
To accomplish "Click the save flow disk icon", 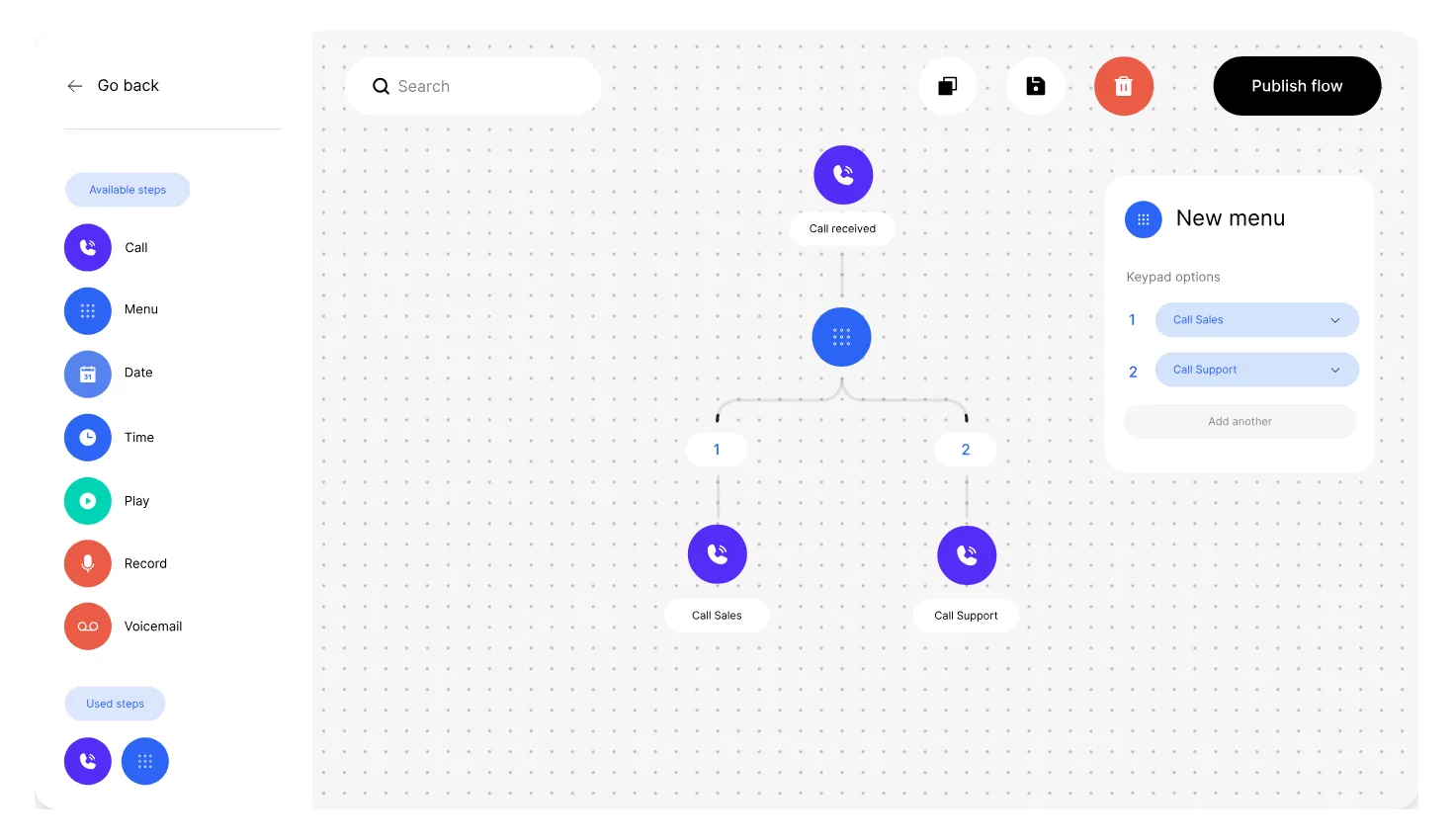I will click(1036, 86).
